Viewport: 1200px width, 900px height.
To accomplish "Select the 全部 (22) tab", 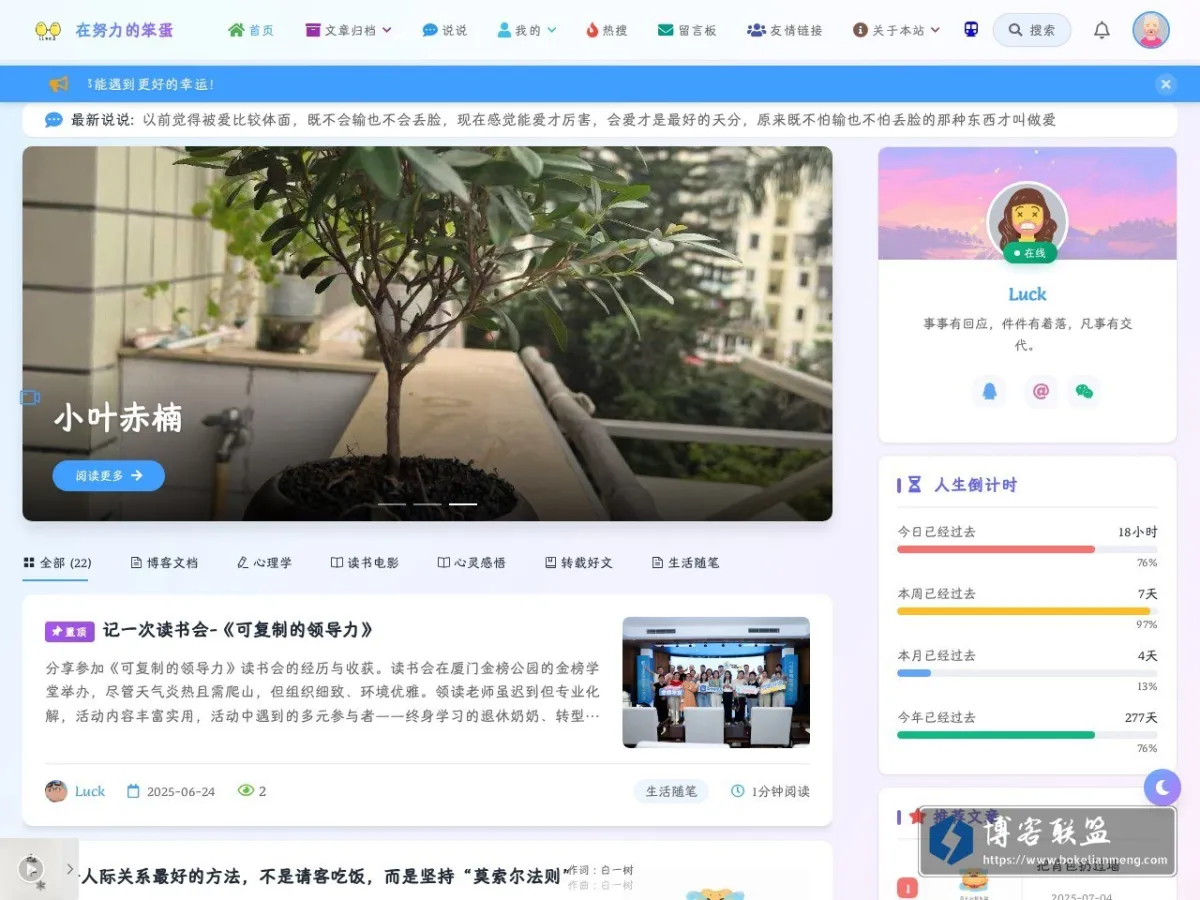I will (57, 563).
